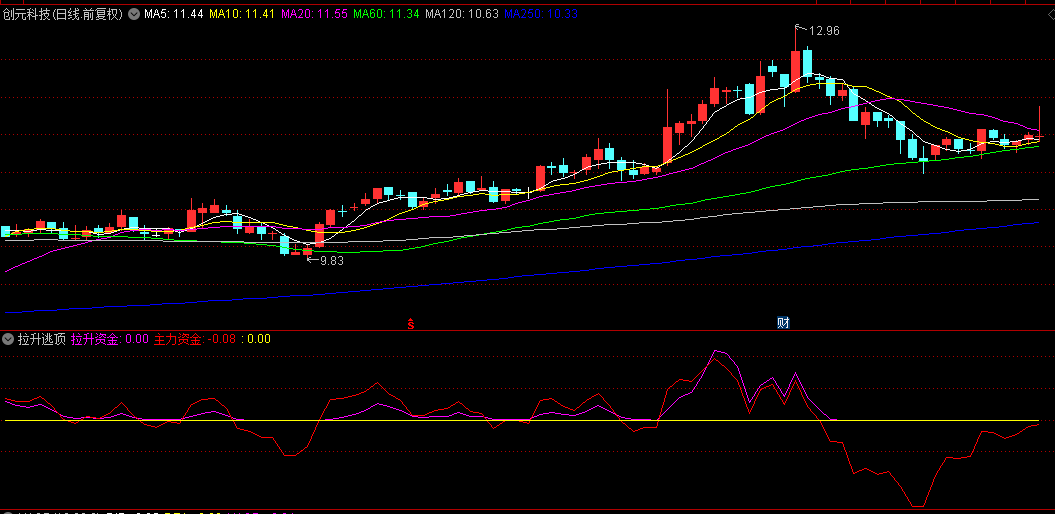Image resolution: width=1055 pixels, height=514 pixels.
Task: Click the red $ marker on the timeline
Action: coord(411,324)
